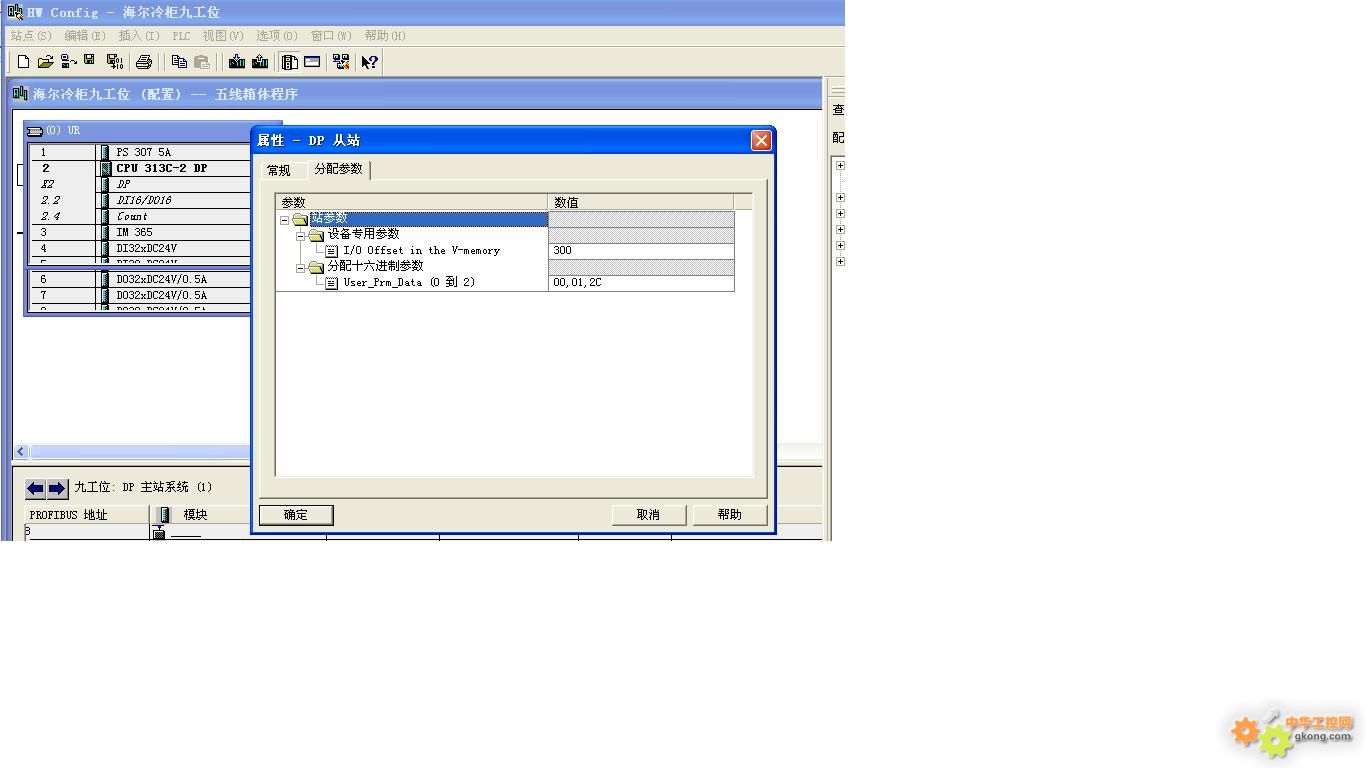Screen dimensions: 1366x768
Task: Click the 设备专用参数 folder icon
Action: coord(316,235)
